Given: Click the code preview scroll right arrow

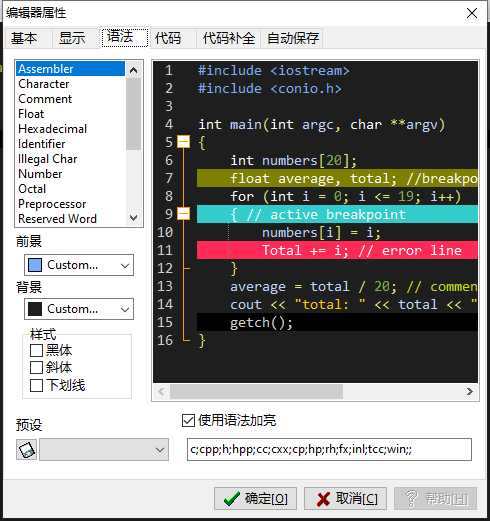Looking at the screenshot, I should click(470, 391).
